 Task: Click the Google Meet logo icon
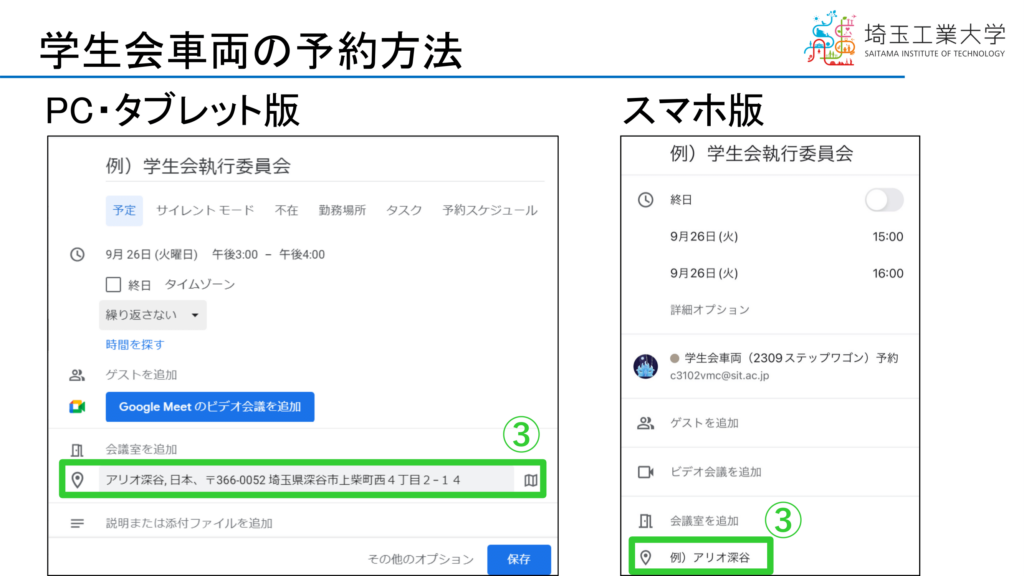tap(77, 407)
